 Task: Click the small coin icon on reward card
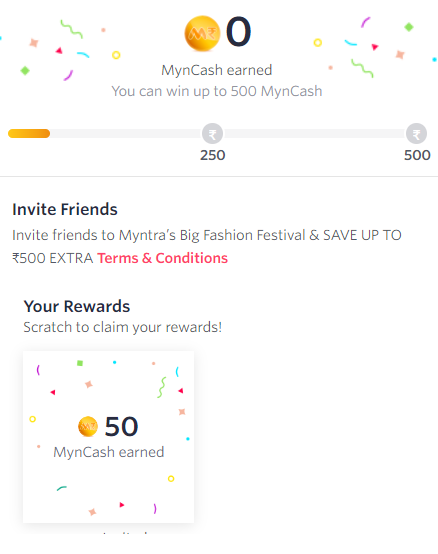[x=88, y=426]
